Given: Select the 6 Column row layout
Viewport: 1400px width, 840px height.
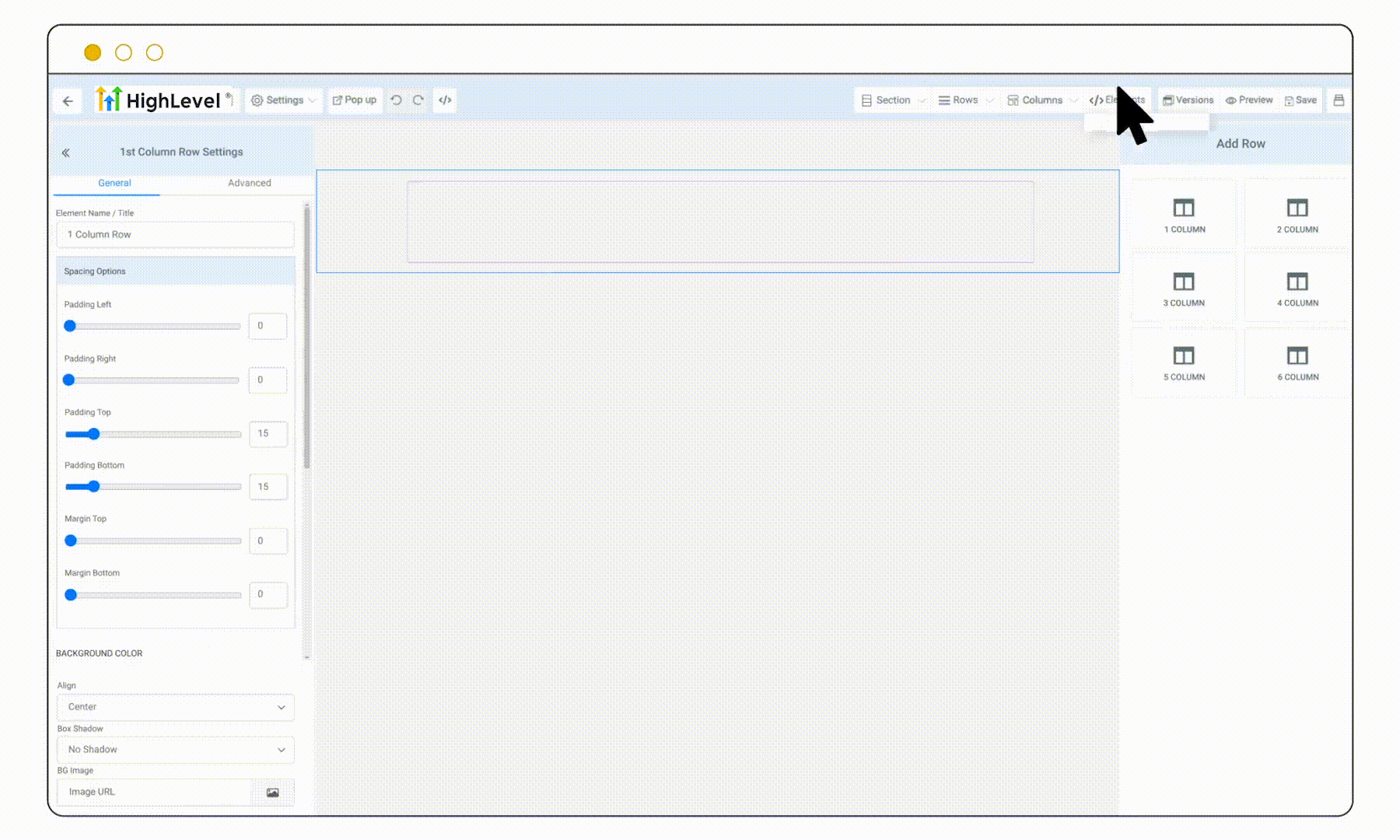Looking at the screenshot, I should tap(1296, 362).
